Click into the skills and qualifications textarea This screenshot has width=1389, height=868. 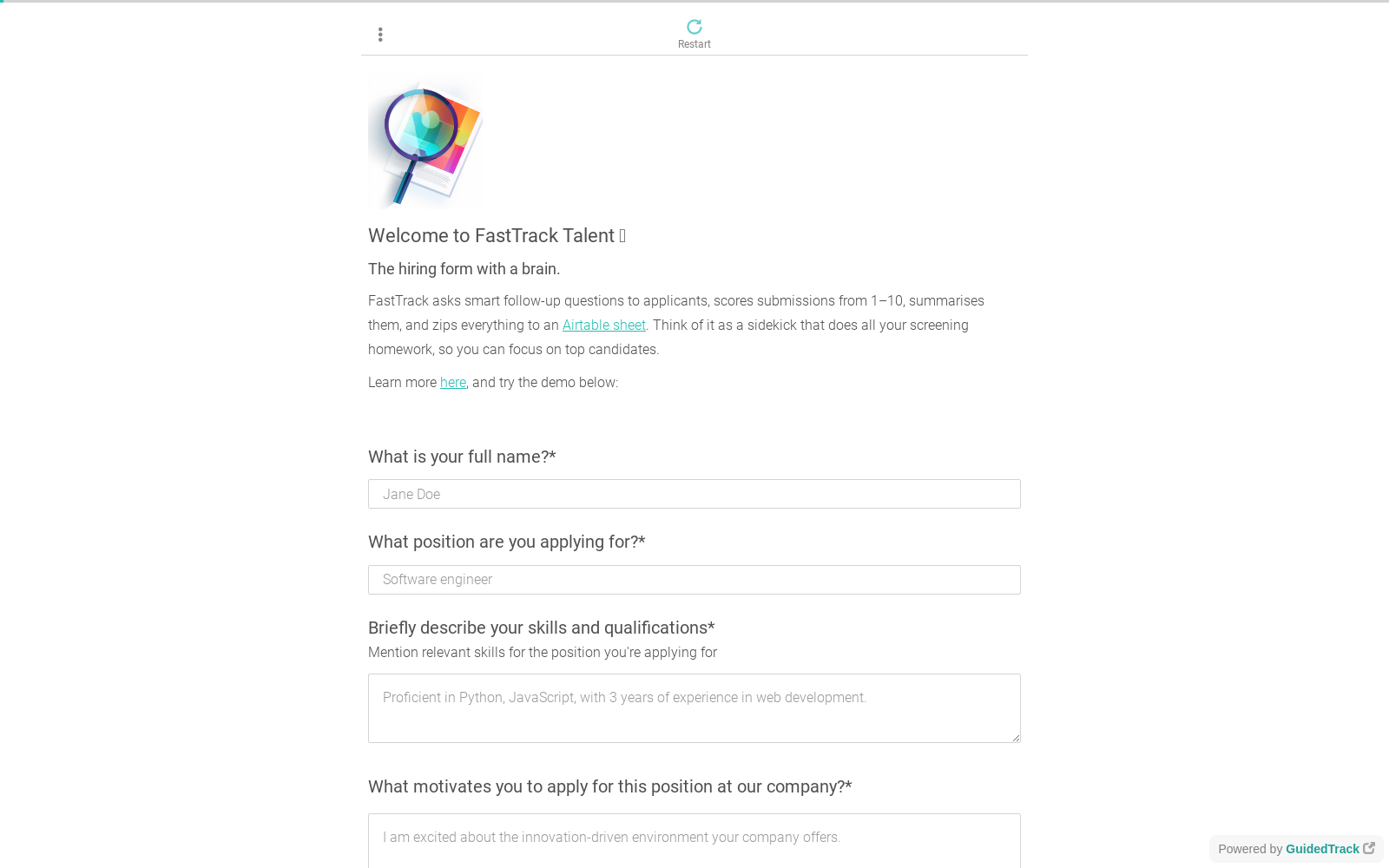pos(694,708)
